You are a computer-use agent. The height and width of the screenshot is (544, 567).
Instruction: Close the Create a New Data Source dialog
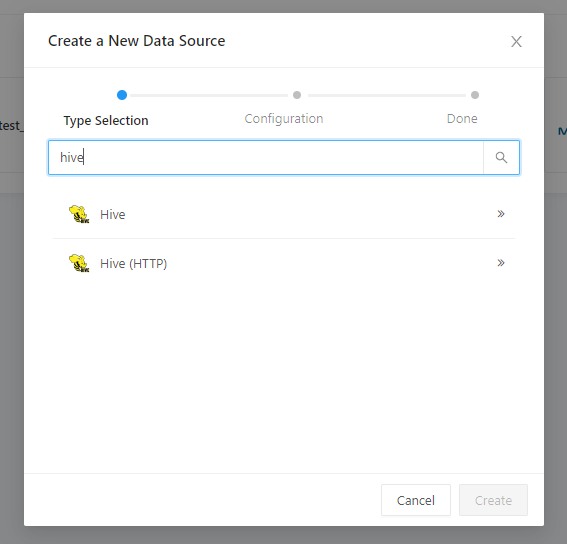[x=516, y=41]
